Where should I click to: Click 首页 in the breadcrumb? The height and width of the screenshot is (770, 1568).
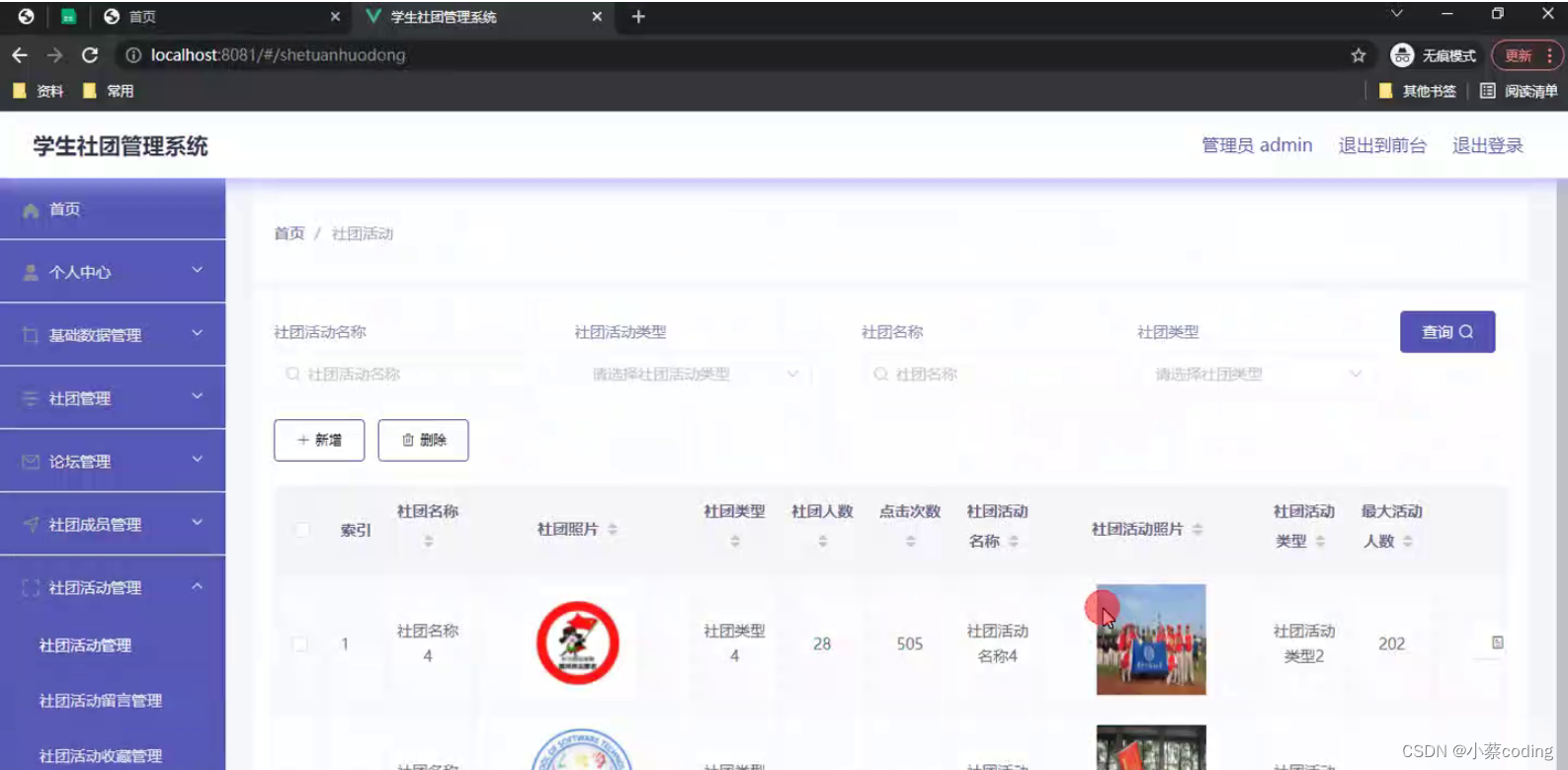[x=289, y=233]
